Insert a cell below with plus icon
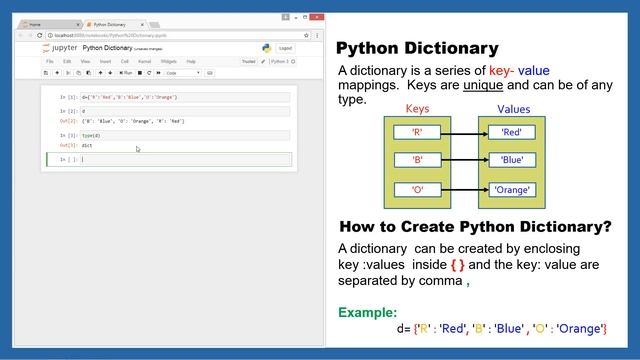The image size is (640, 360). click(x=57, y=73)
